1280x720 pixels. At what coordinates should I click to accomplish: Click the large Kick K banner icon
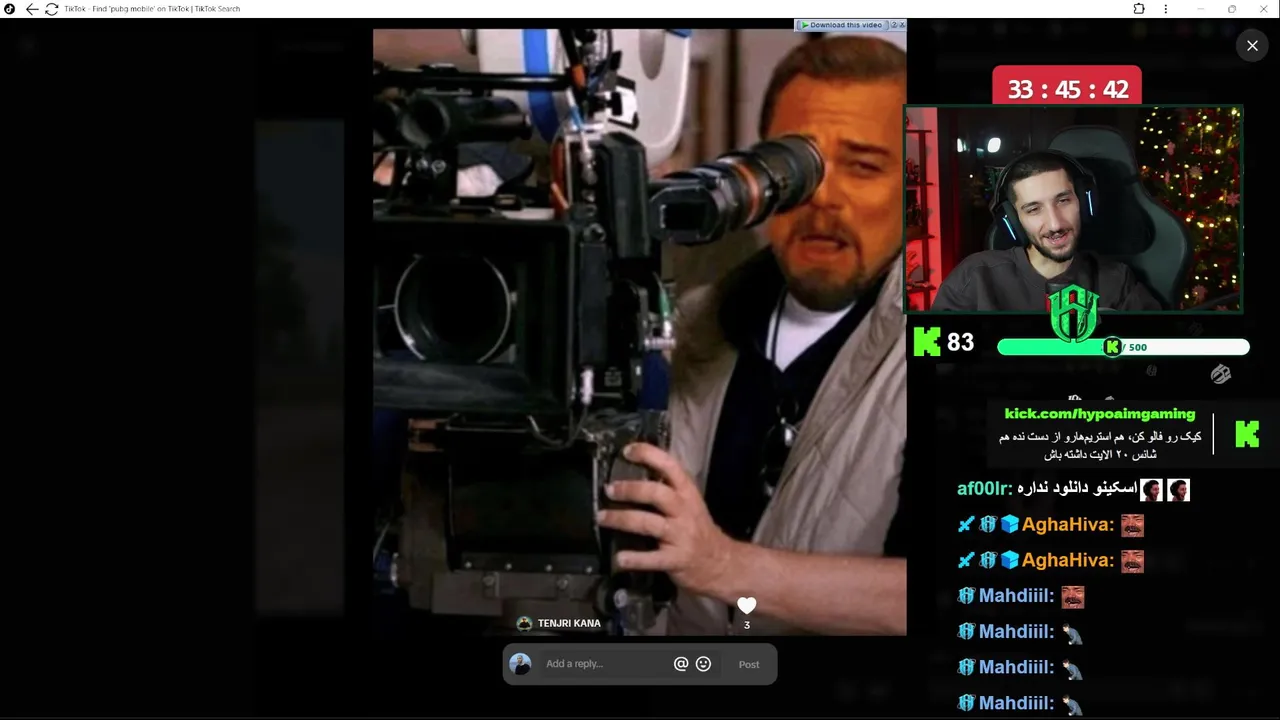tap(1247, 434)
